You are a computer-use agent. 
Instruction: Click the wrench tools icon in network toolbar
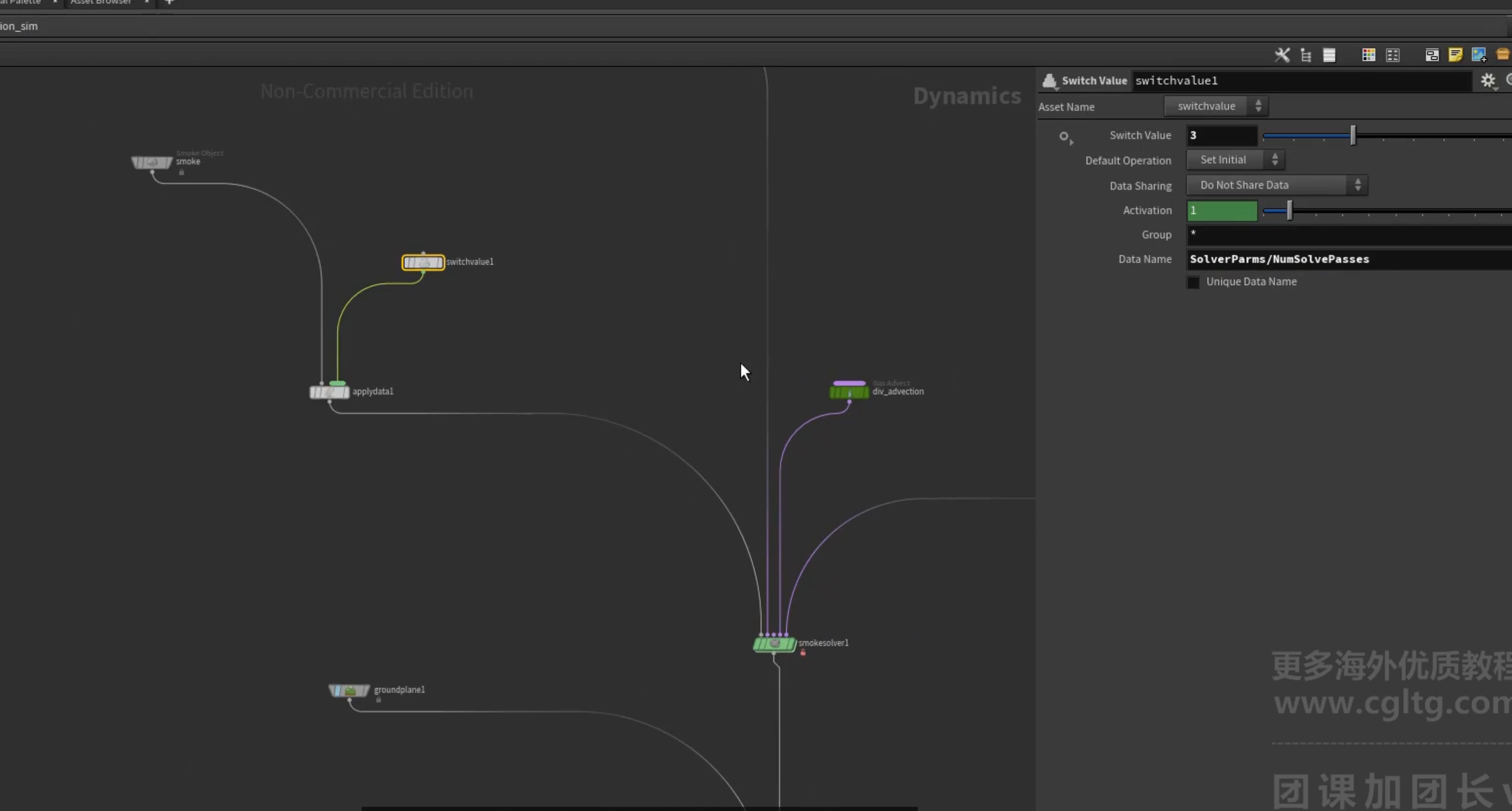click(x=1282, y=55)
